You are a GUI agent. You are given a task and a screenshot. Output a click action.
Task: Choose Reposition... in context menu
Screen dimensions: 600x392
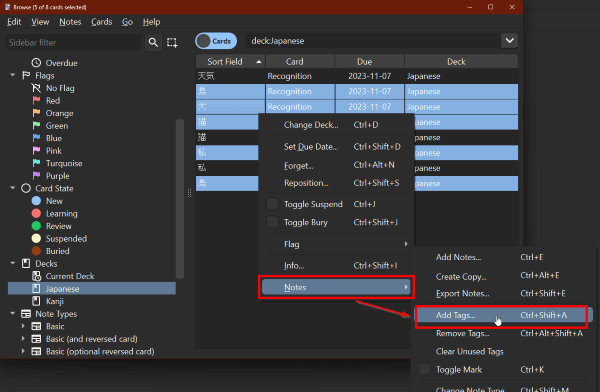(x=336, y=183)
